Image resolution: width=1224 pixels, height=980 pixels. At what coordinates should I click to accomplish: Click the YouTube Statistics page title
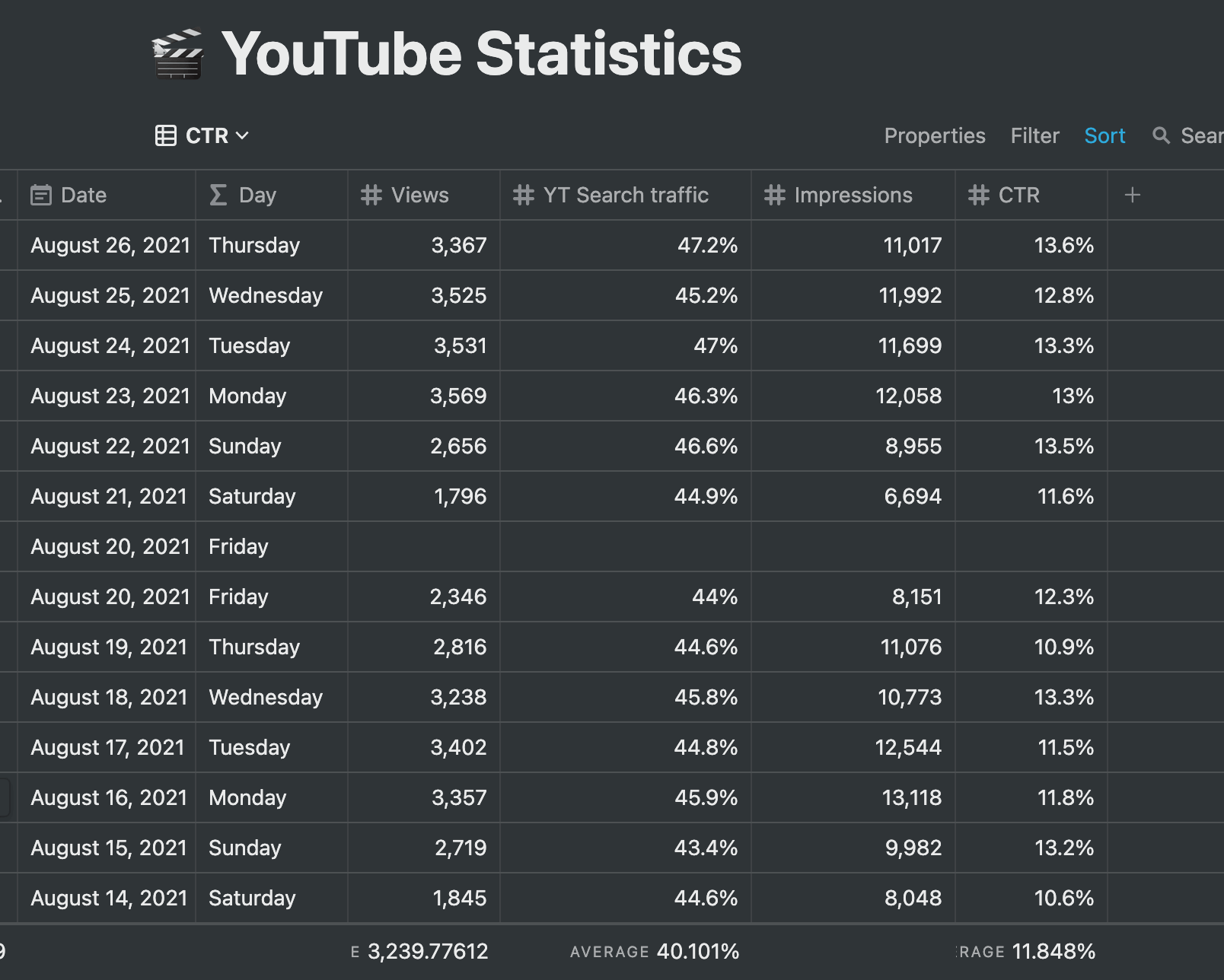(483, 53)
